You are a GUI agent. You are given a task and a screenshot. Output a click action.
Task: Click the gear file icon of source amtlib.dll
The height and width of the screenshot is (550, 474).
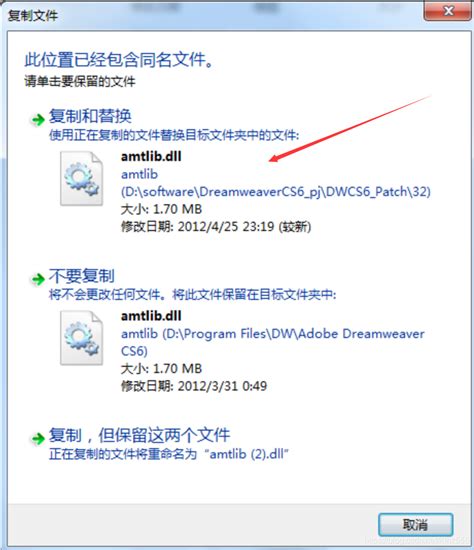tap(81, 178)
